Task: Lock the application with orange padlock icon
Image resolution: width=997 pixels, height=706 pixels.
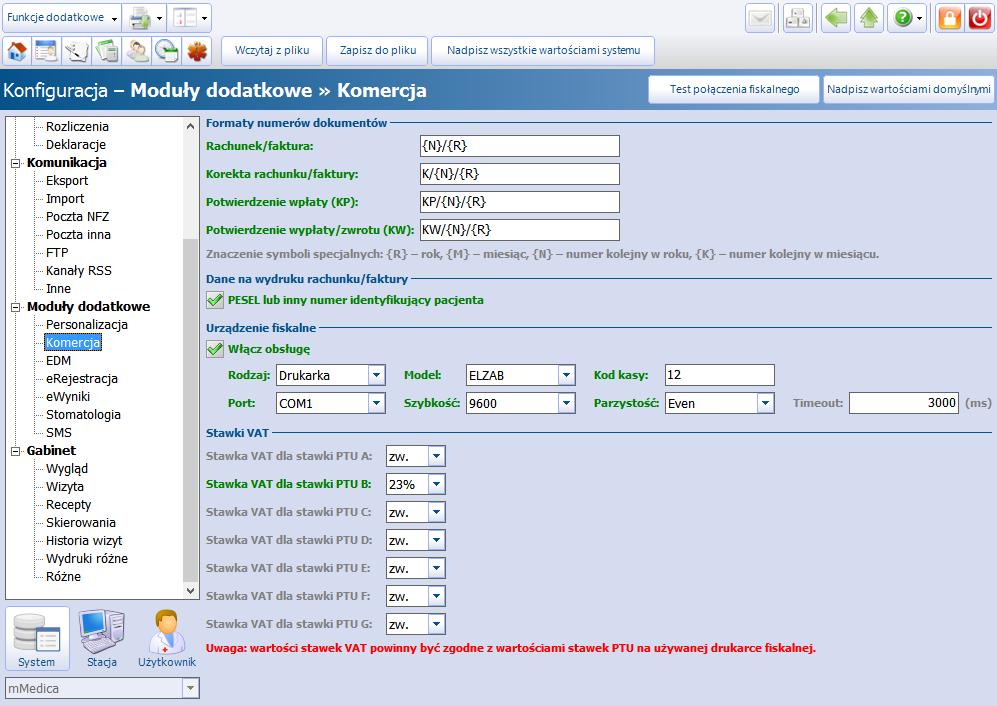Action: [x=949, y=18]
